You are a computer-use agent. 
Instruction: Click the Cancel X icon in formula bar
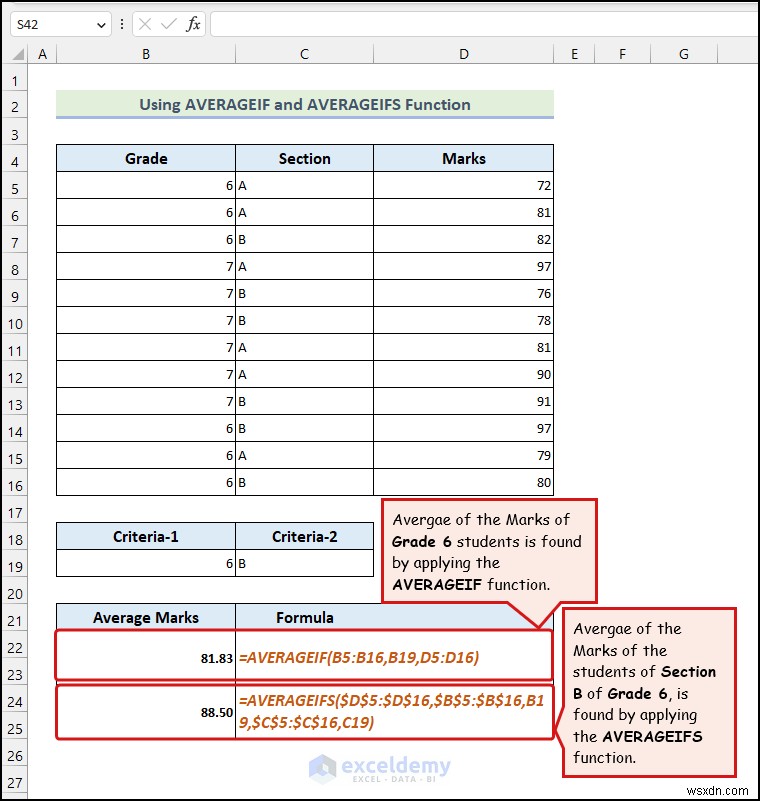point(145,24)
